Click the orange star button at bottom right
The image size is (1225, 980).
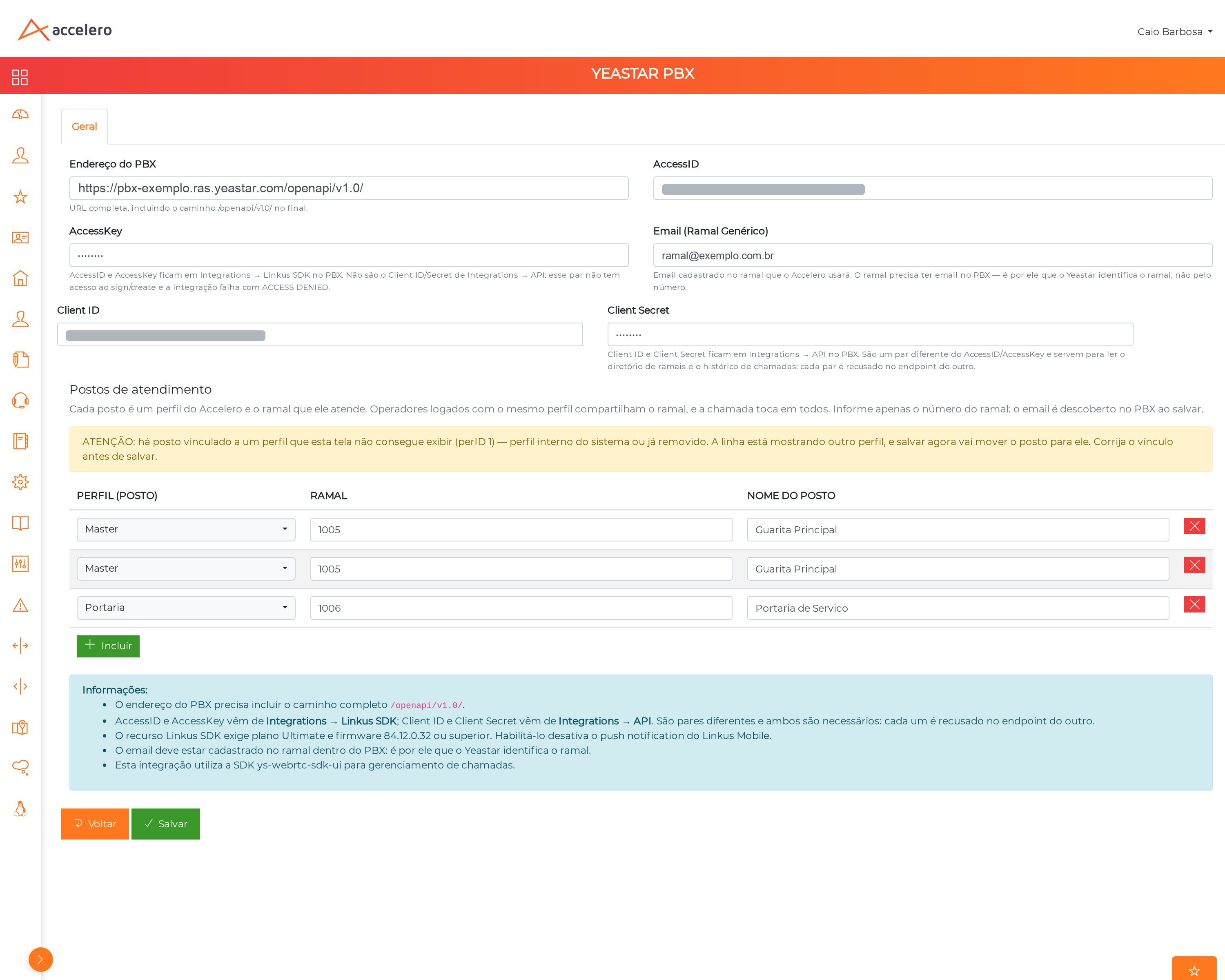point(1194,969)
